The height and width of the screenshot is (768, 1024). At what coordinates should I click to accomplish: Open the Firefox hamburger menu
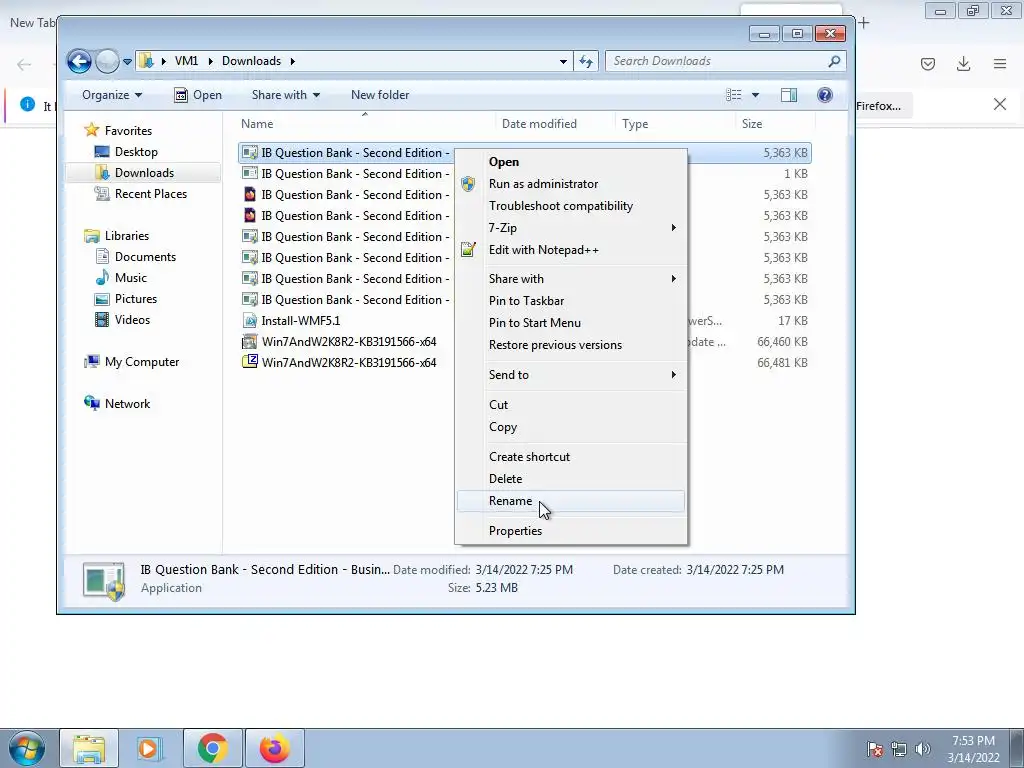[1000, 63]
